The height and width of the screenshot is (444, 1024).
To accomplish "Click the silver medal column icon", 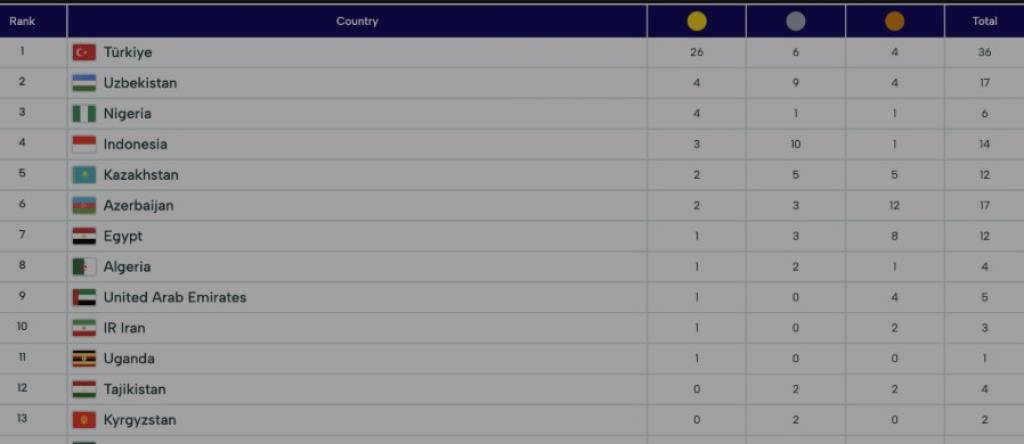I will click(x=795, y=21).
